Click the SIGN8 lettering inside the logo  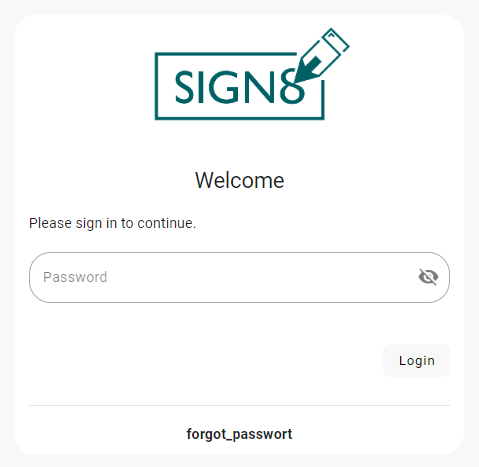coord(240,87)
